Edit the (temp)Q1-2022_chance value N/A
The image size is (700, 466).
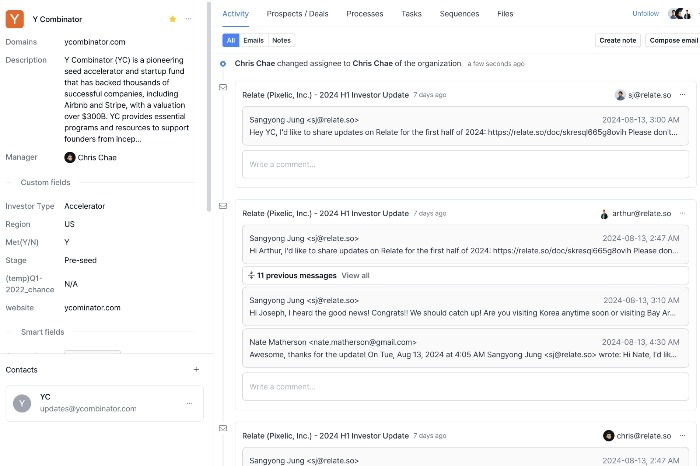tap(71, 284)
